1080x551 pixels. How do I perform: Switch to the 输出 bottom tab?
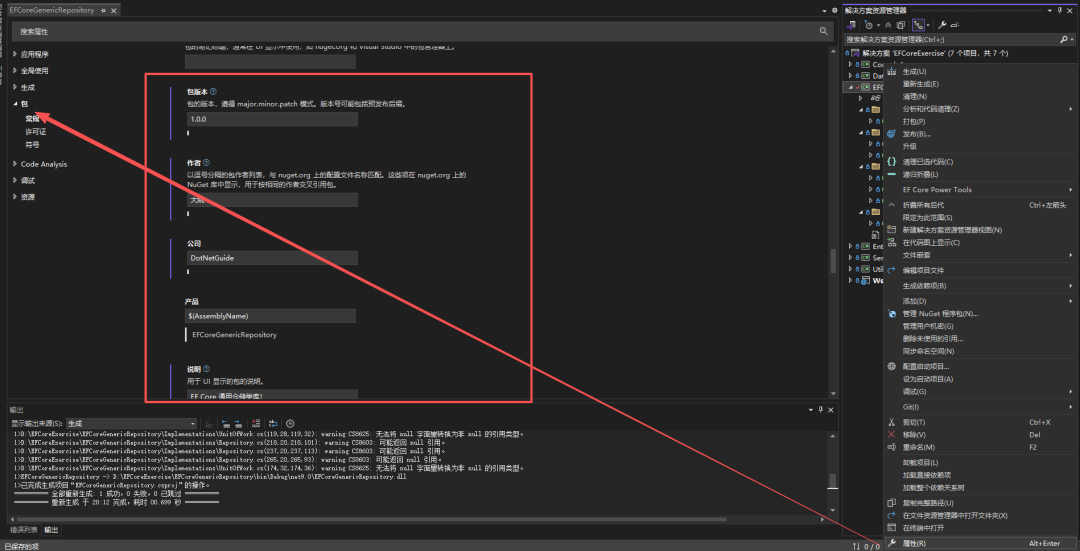[52, 530]
